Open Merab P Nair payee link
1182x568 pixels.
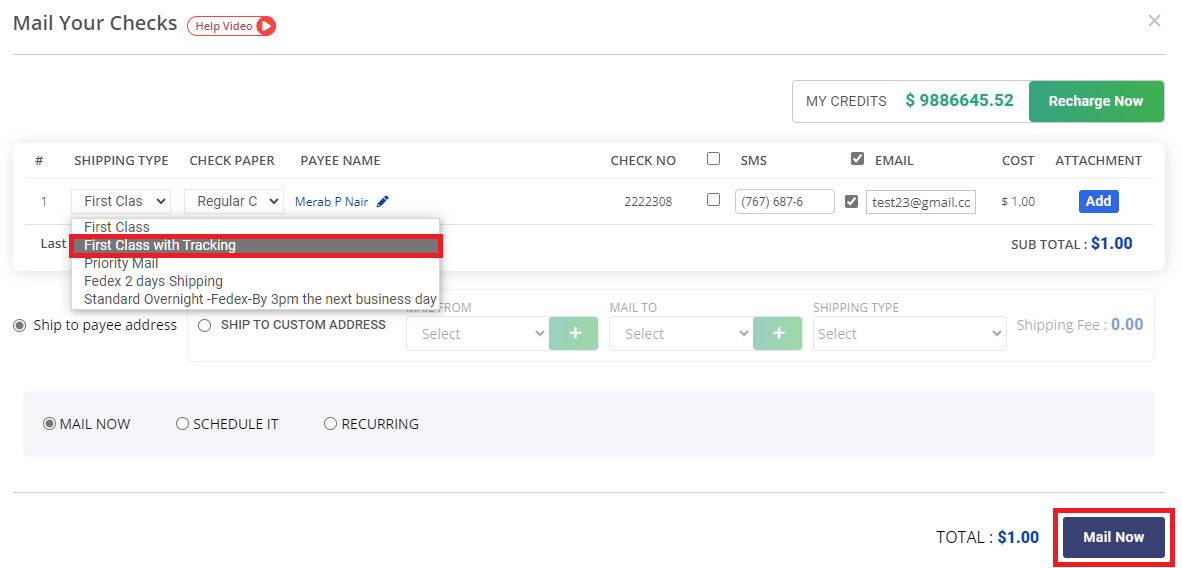pyautogui.click(x=332, y=201)
